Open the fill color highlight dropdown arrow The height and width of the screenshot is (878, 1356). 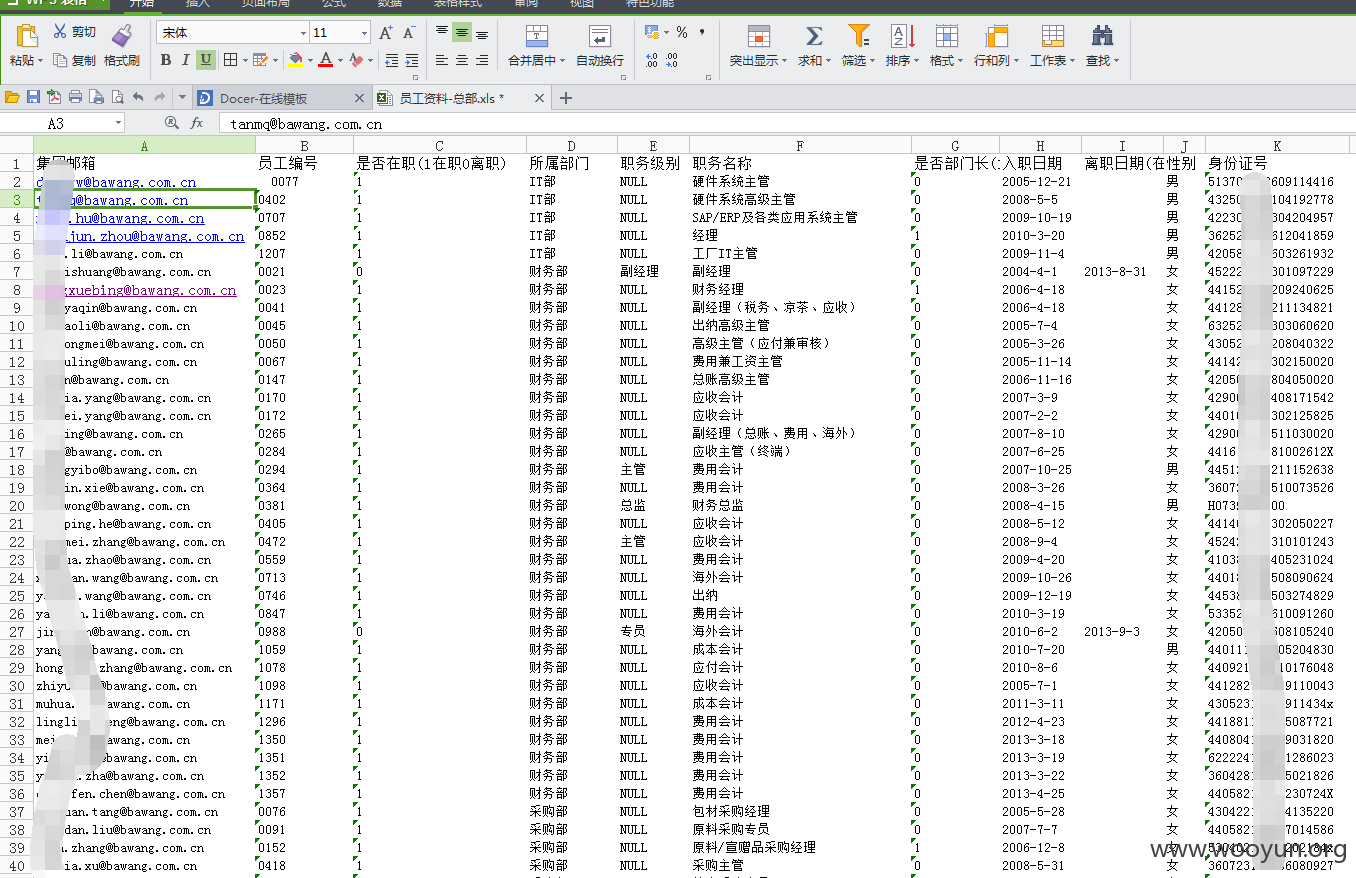310,61
